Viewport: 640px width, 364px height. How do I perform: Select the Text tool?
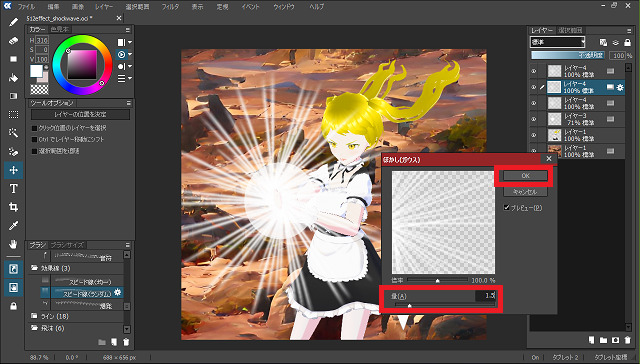13,189
